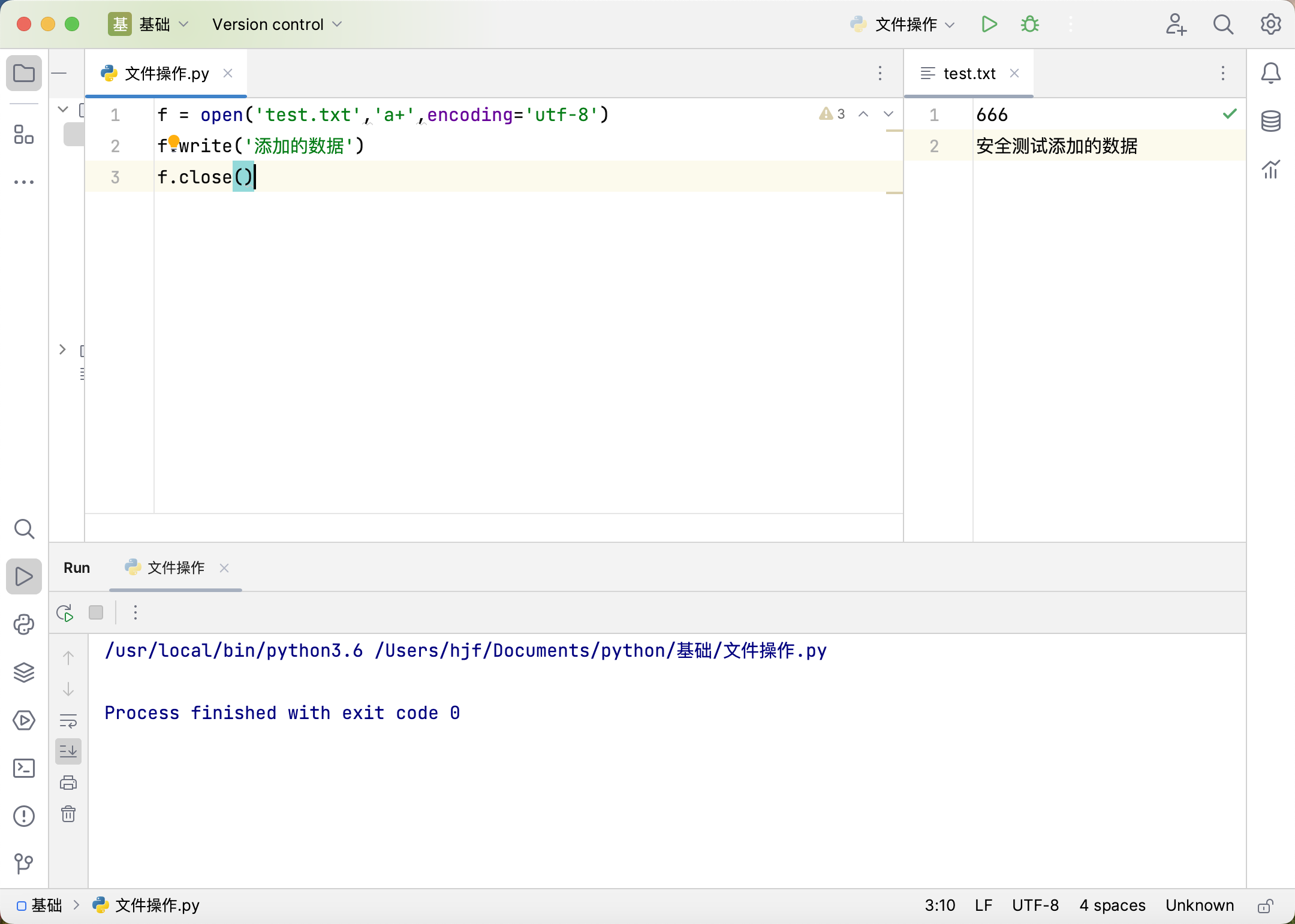The width and height of the screenshot is (1295, 924).
Task: Open the Git tool window icon
Action: tap(24, 863)
